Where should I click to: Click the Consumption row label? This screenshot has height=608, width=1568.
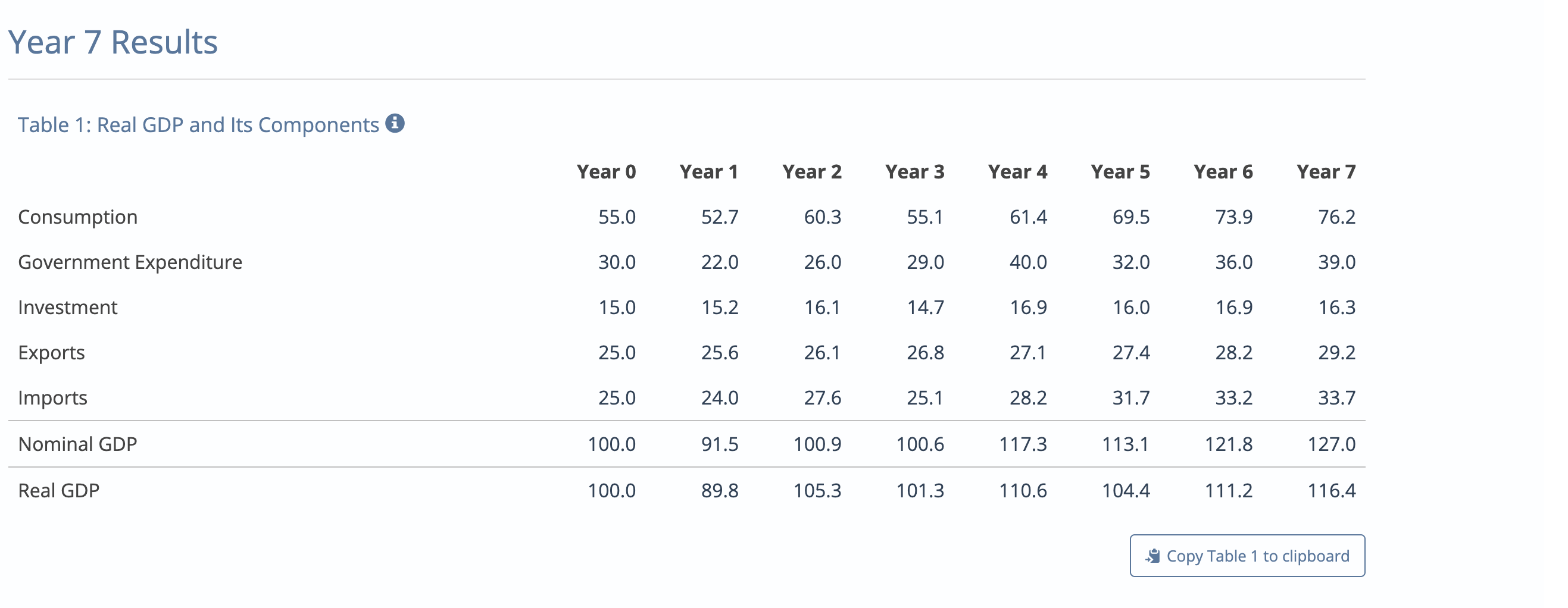[x=77, y=217]
